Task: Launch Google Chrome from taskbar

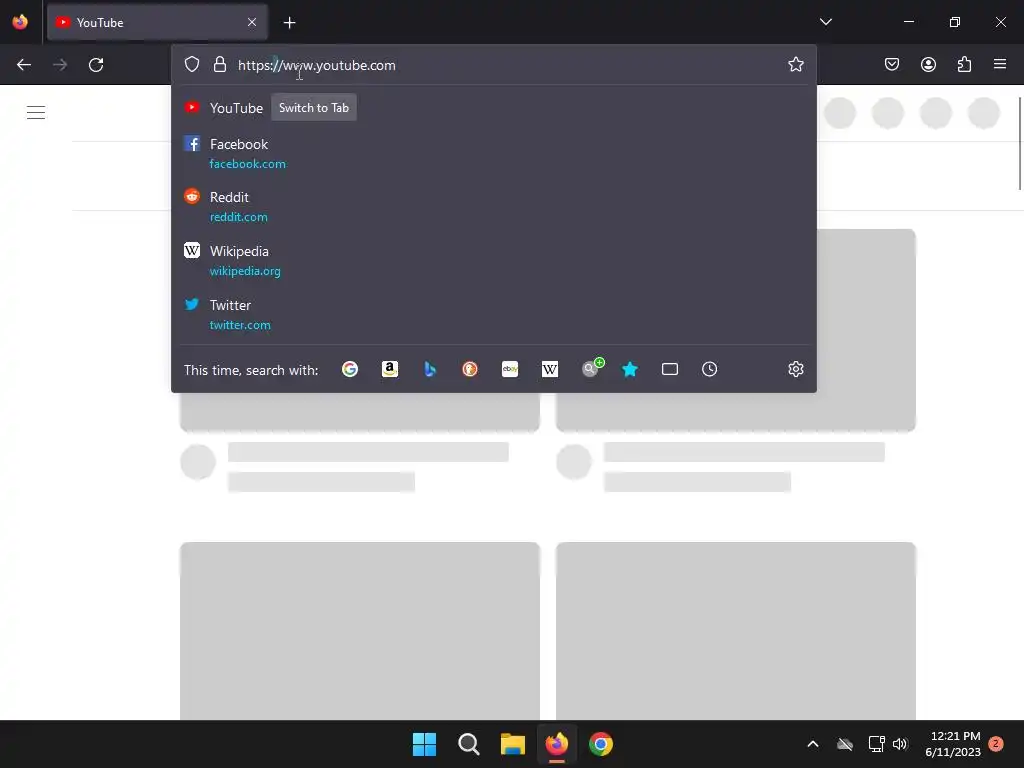Action: (601, 744)
